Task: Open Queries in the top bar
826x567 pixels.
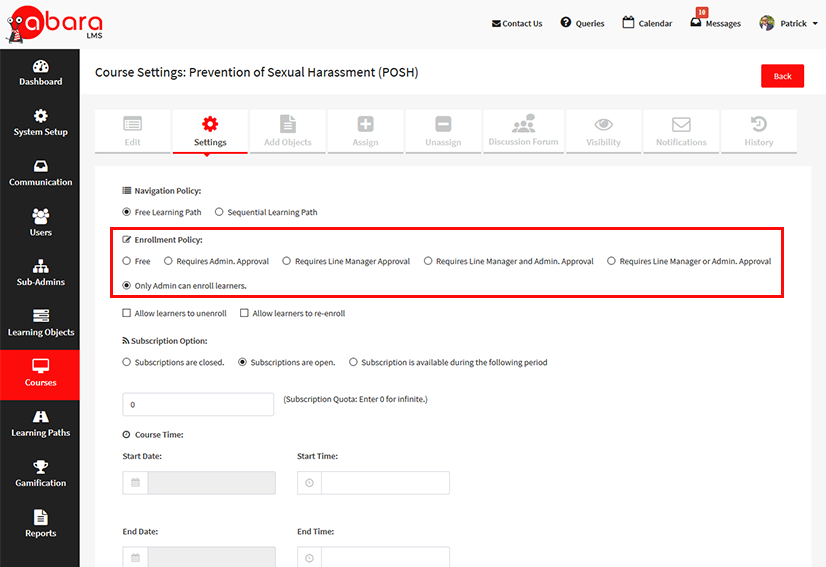Action: pos(582,23)
